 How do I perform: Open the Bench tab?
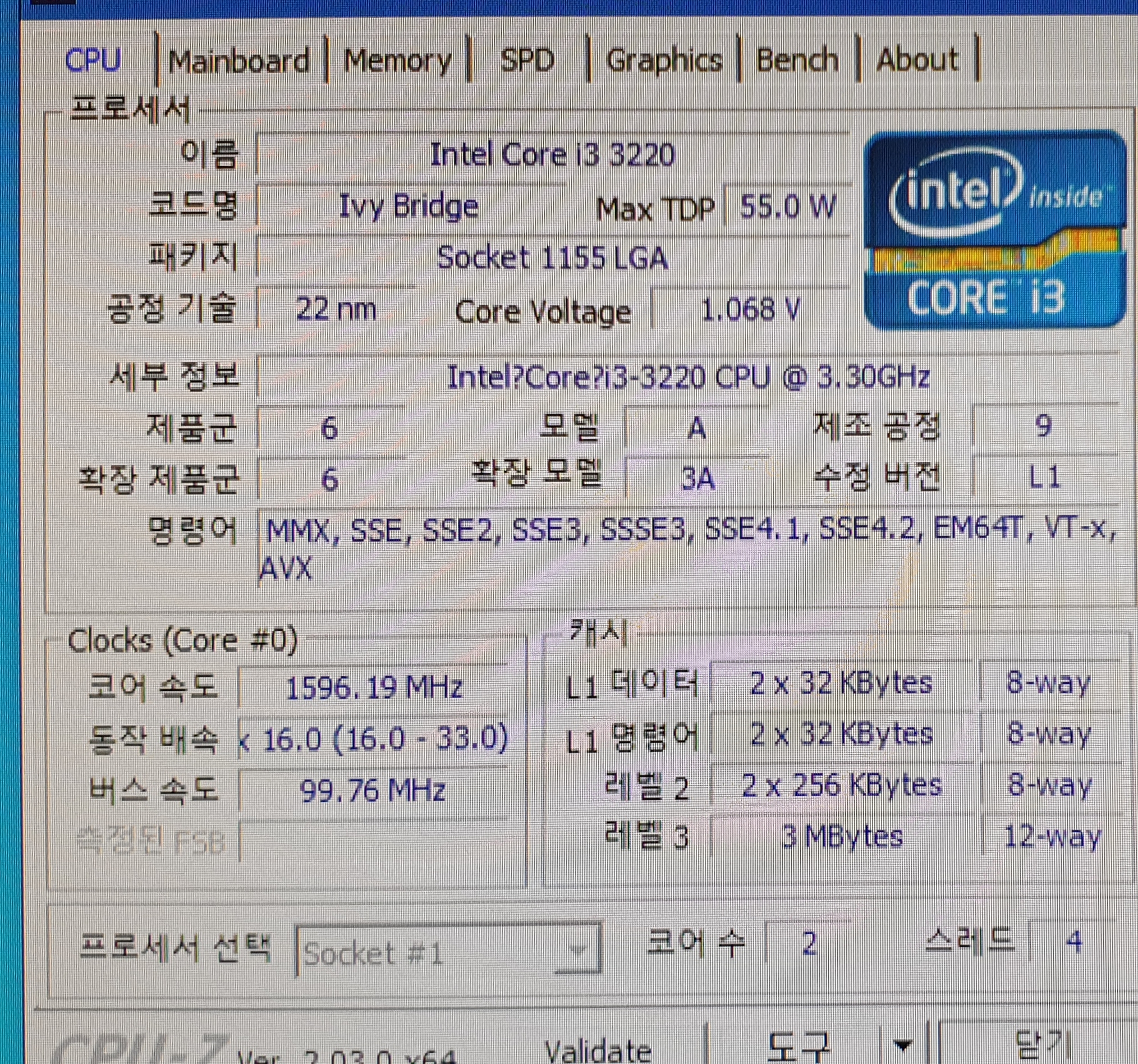coord(797,61)
